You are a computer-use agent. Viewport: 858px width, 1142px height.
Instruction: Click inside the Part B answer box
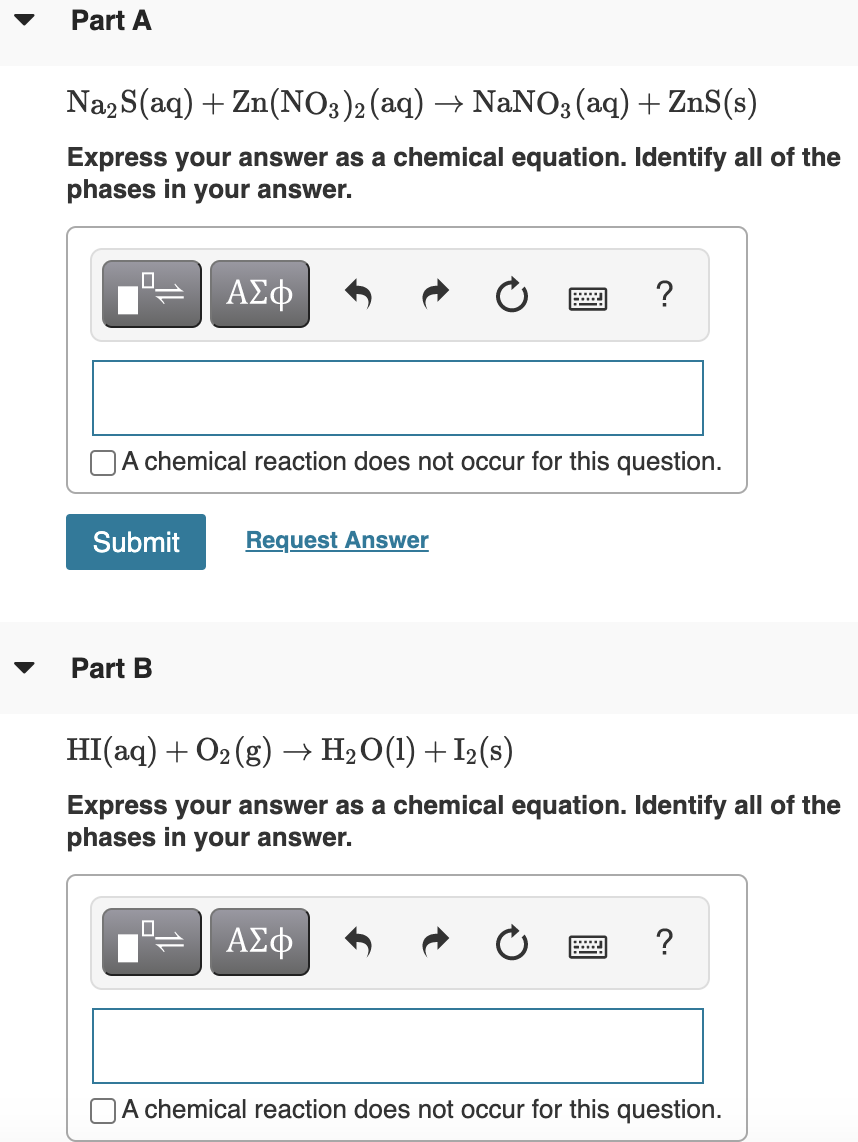tap(397, 1045)
